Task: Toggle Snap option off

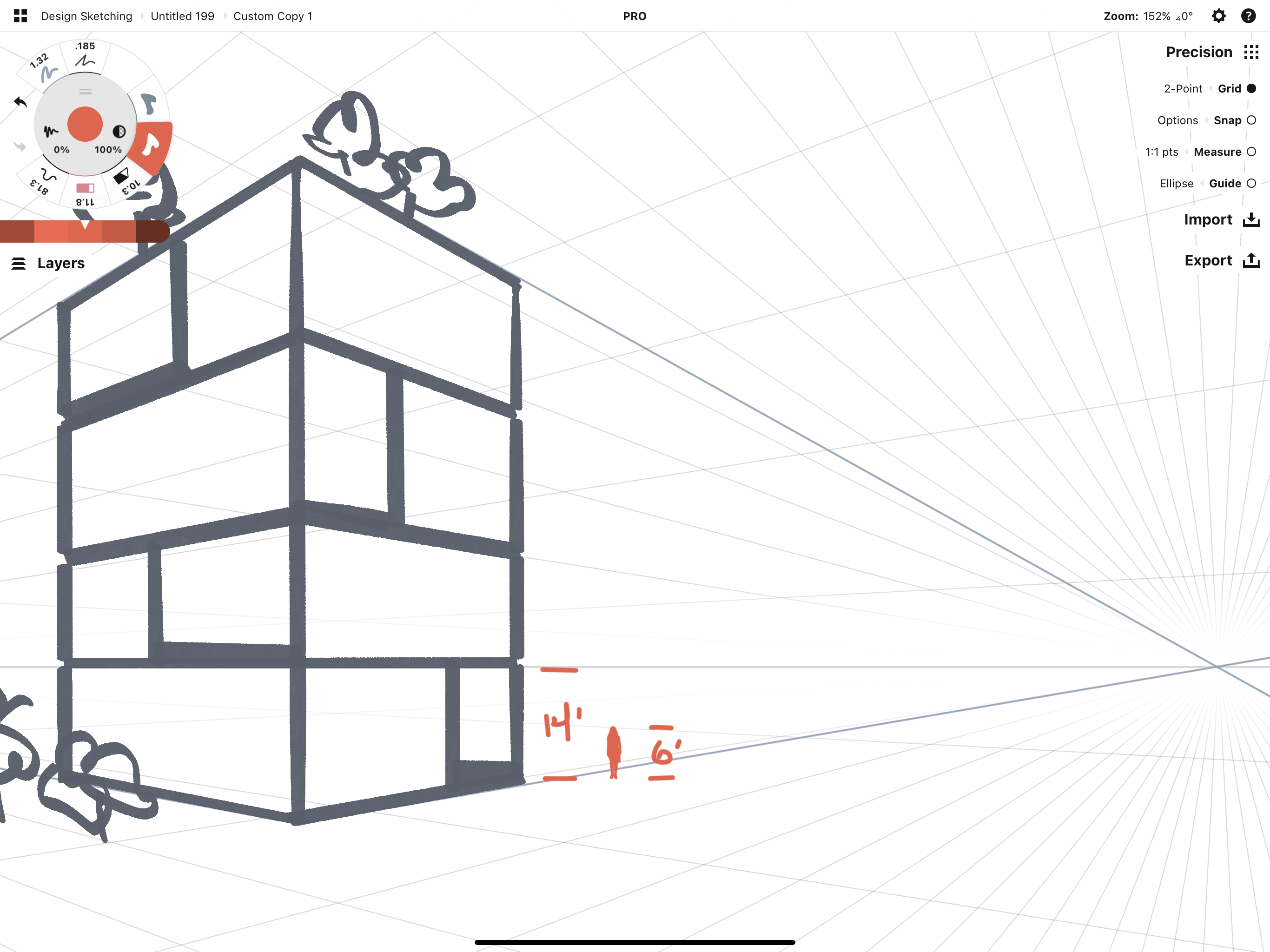Action: click(1251, 120)
